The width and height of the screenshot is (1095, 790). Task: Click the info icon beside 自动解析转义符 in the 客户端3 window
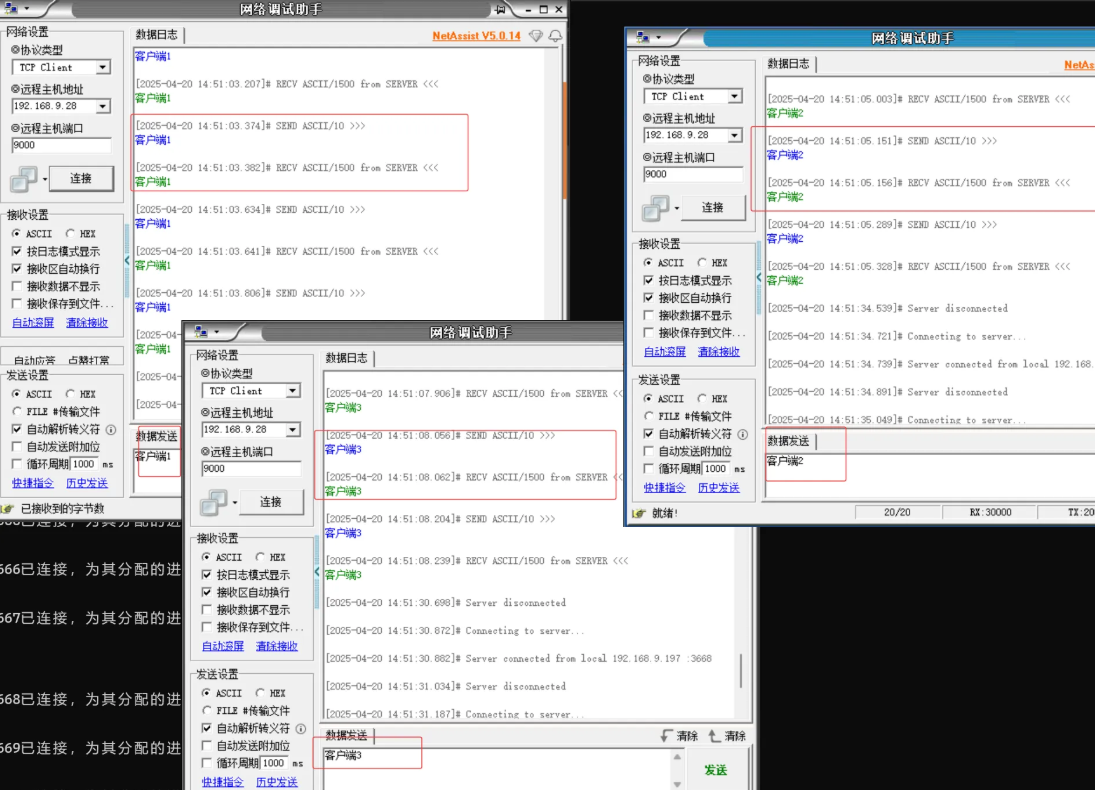[301, 729]
